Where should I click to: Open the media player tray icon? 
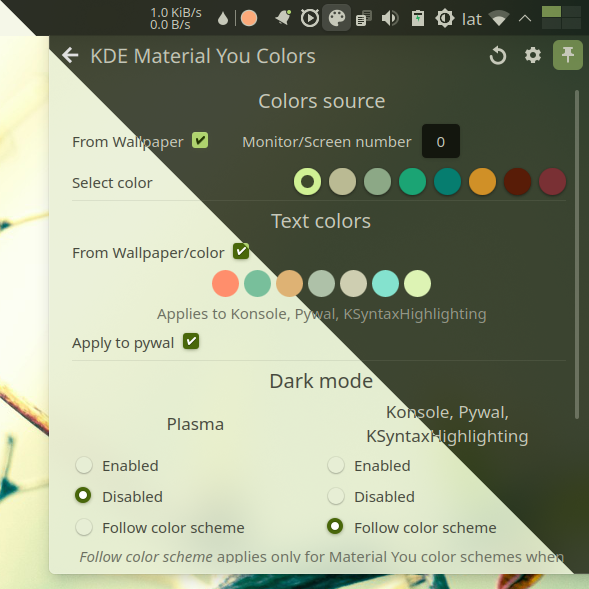click(x=310, y=18)
